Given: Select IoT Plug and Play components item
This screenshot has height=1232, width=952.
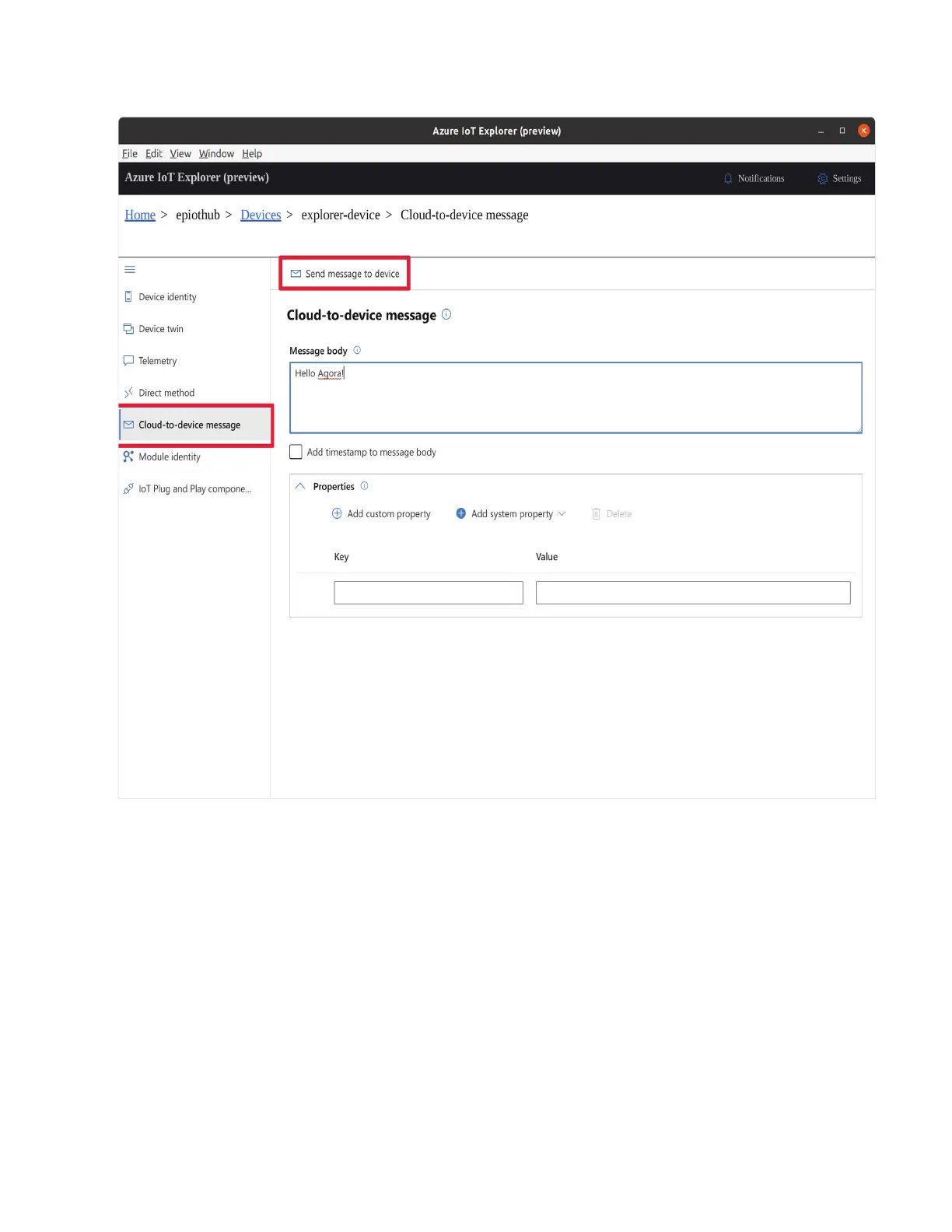Looking at the screenshot, I should tap(194, 488).
